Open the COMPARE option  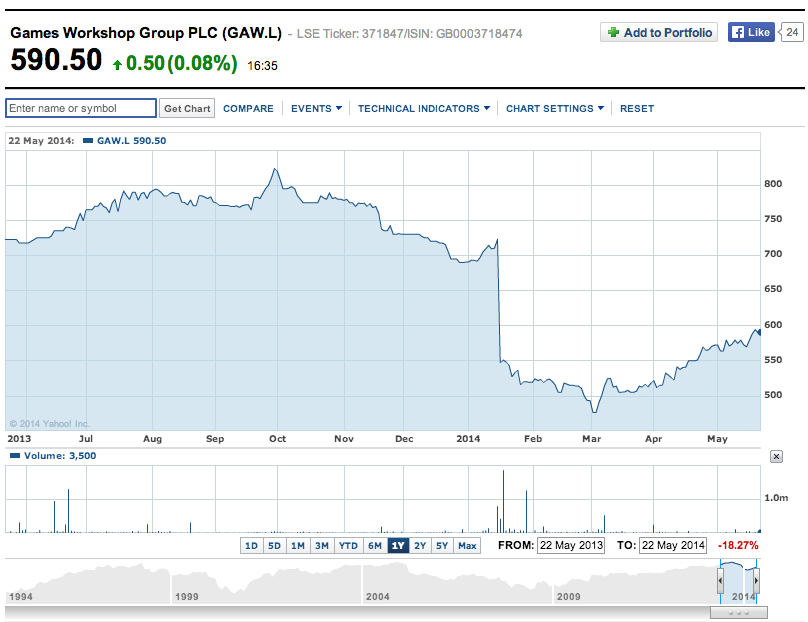pos(248,109)
